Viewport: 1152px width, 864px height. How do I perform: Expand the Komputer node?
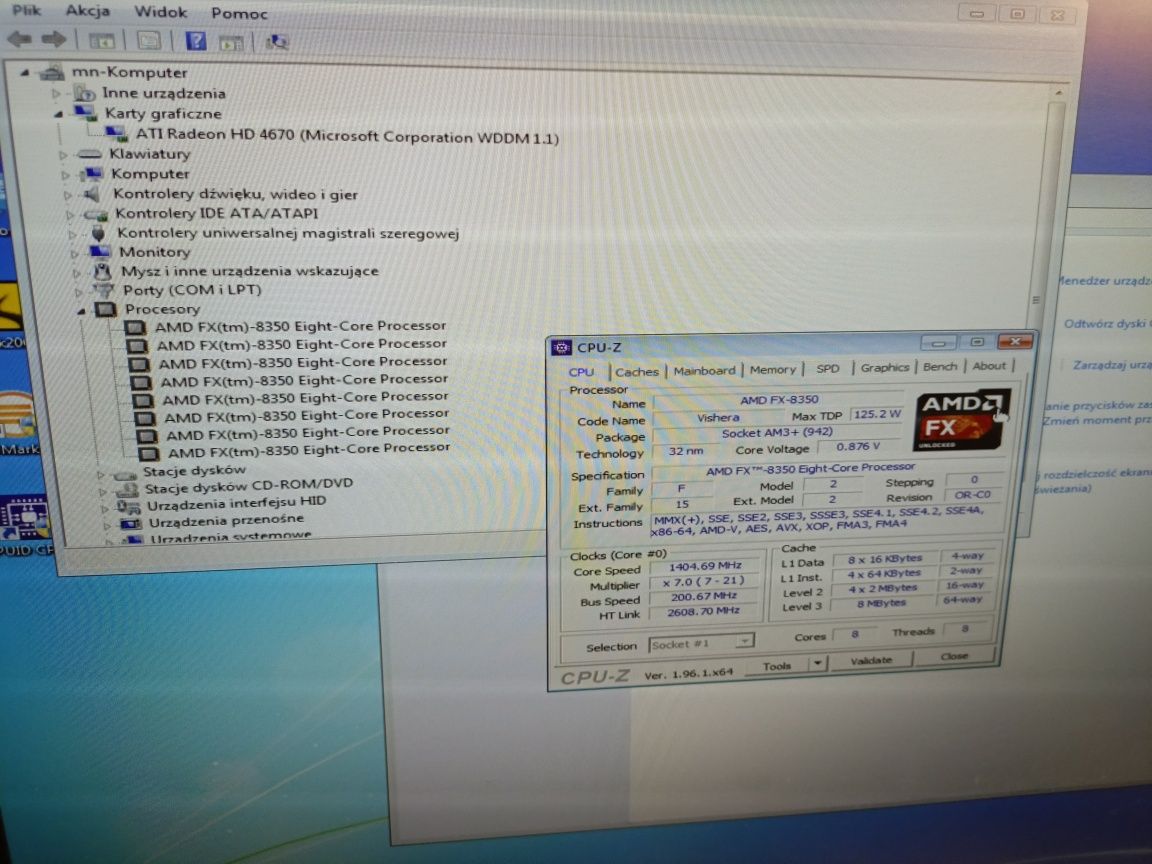click(65, 175)
